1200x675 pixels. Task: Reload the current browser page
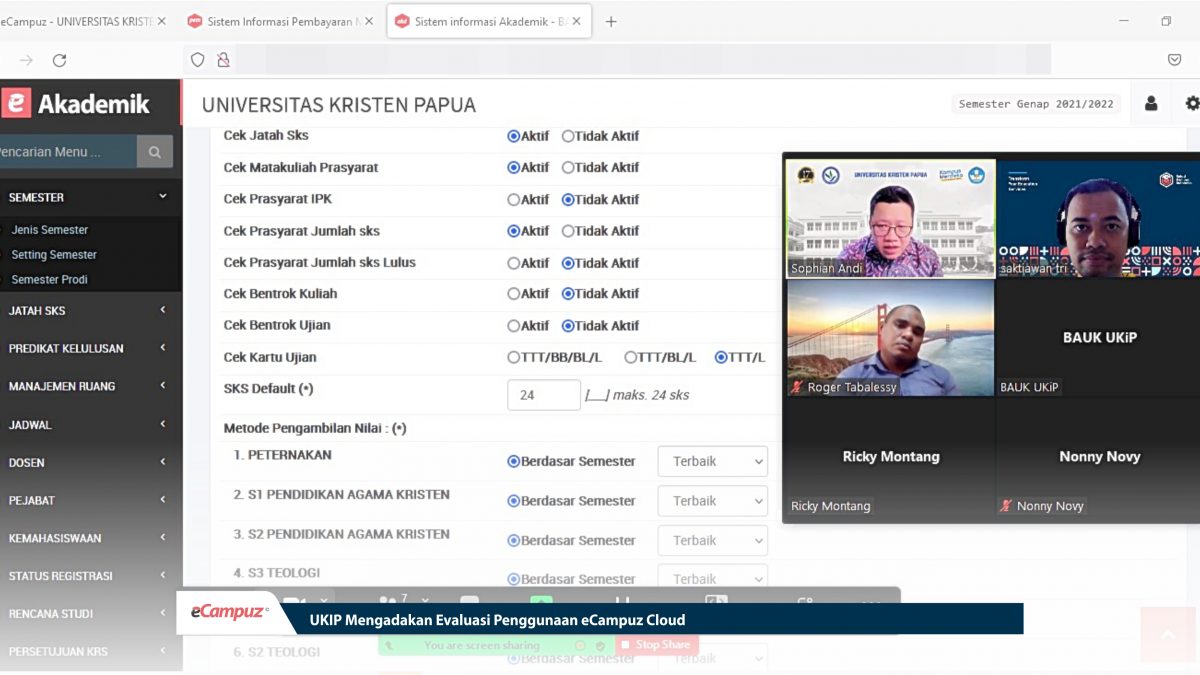59,60
